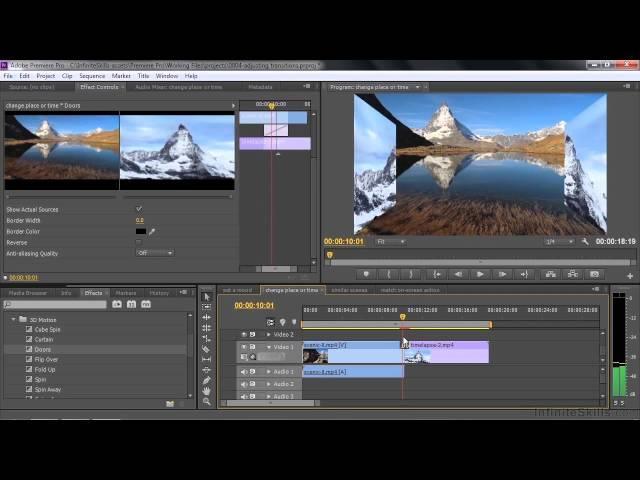
Task: Click the Extract button
Action: coord(573,275)
